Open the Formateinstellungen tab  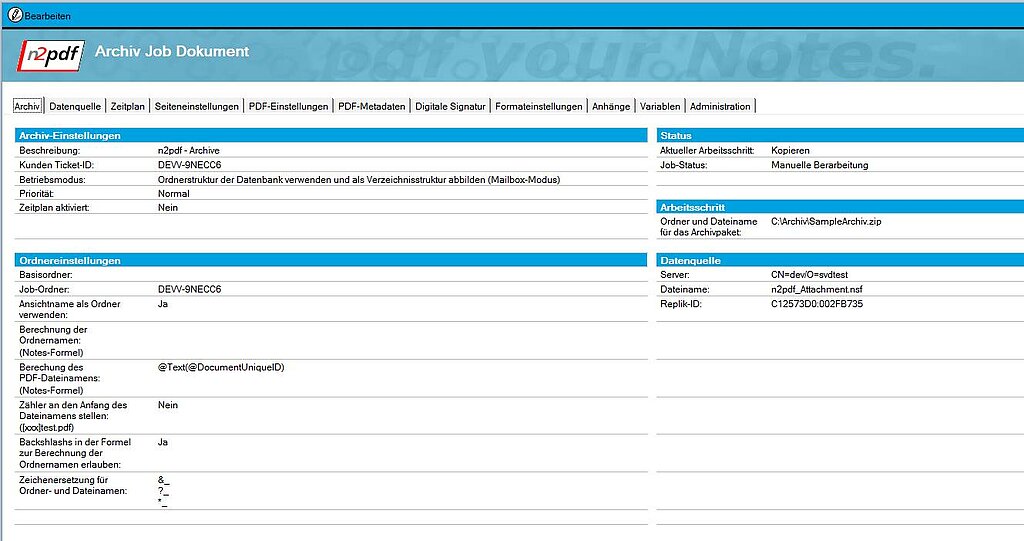[x=539, y=106]
